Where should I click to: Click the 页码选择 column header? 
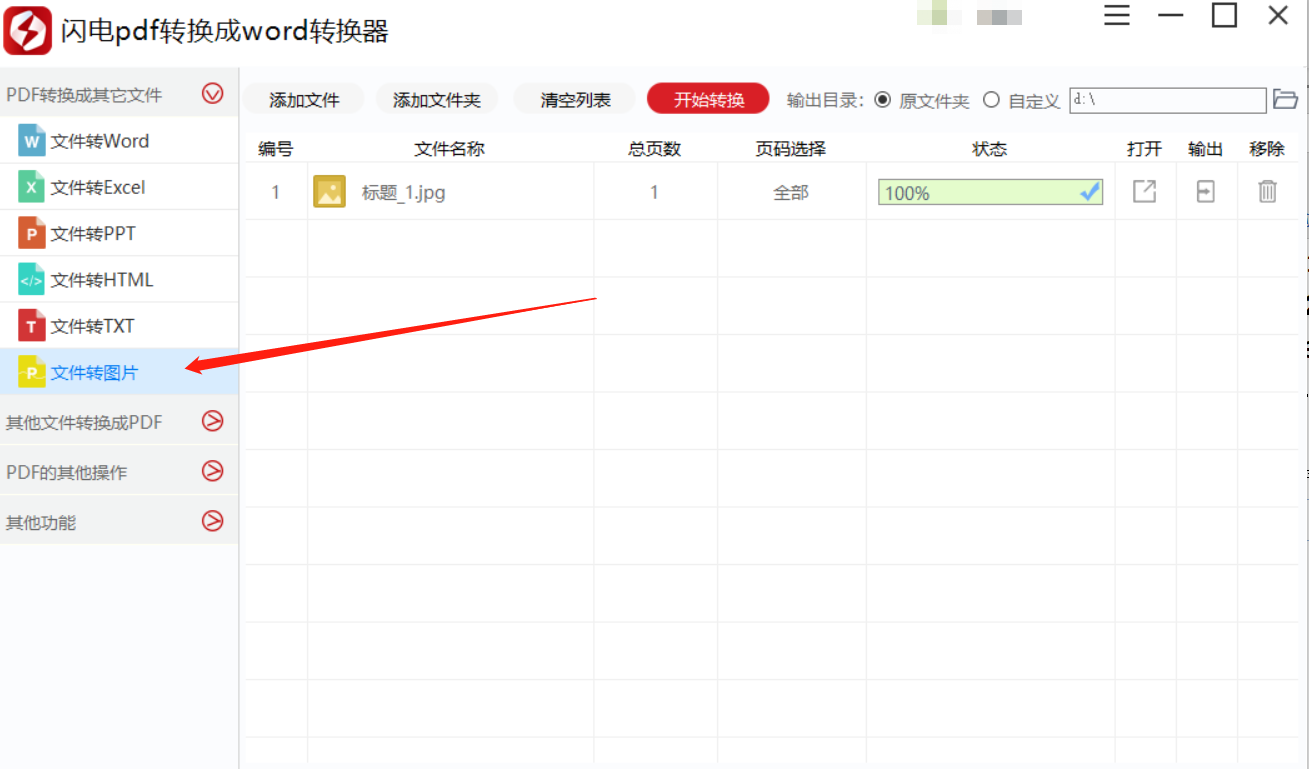pyautogui.click(x=791, y=149)
